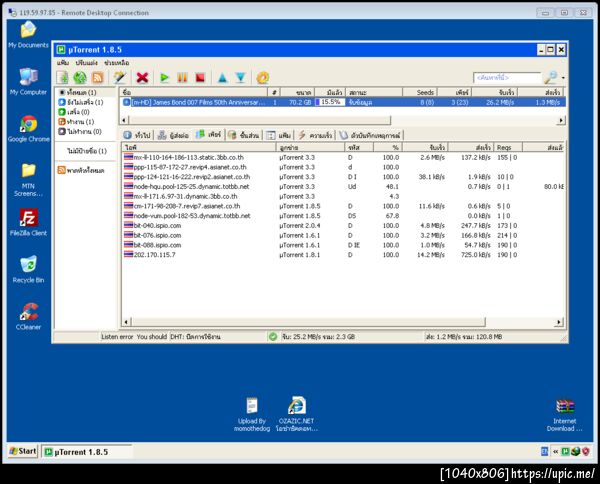
Task: Select peer ppp-124-121-16-222.revip2.asianet.co.th
Action: tap(342, 177)
